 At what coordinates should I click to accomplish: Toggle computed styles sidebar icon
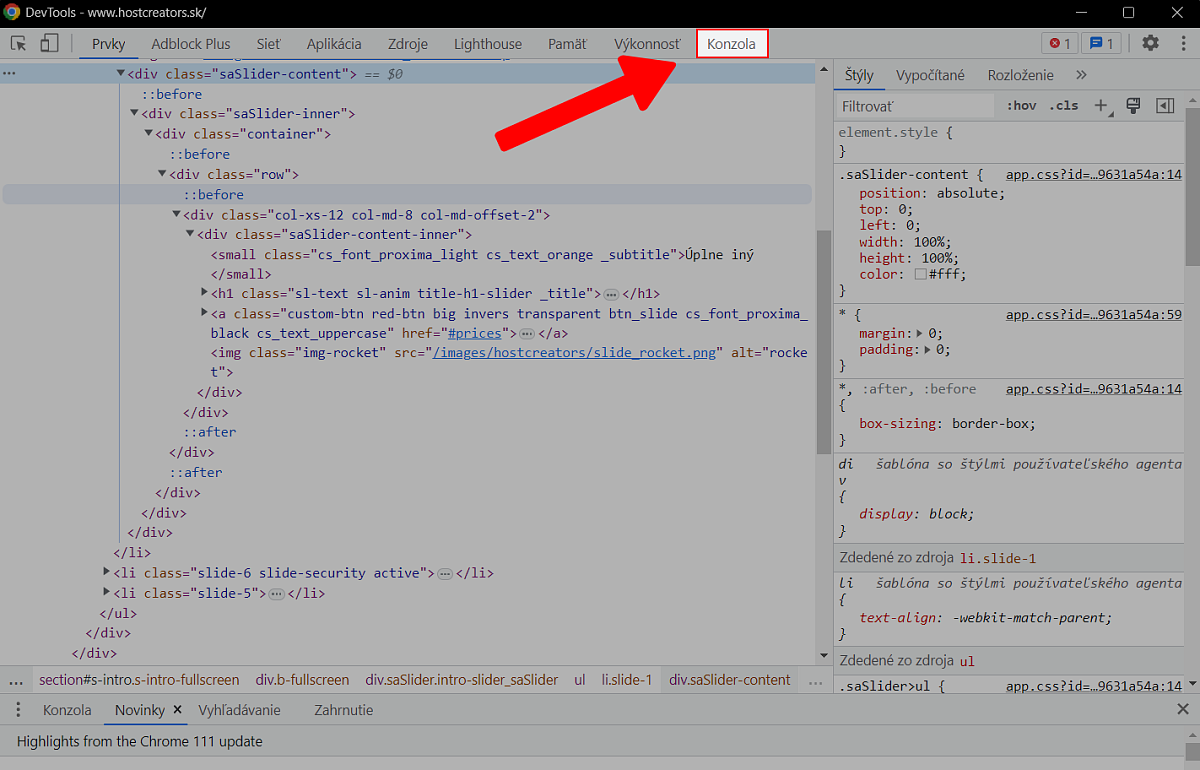[x=1165, y=105]
